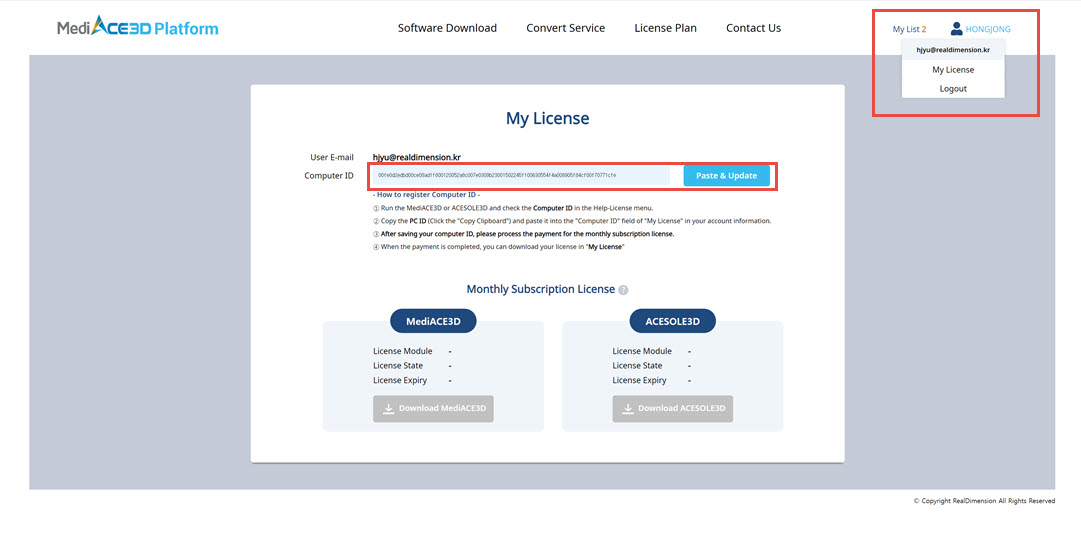Click the user profile icon beside HONGJONG
The height and width of the screenshot is (552, 1081).
956,29
